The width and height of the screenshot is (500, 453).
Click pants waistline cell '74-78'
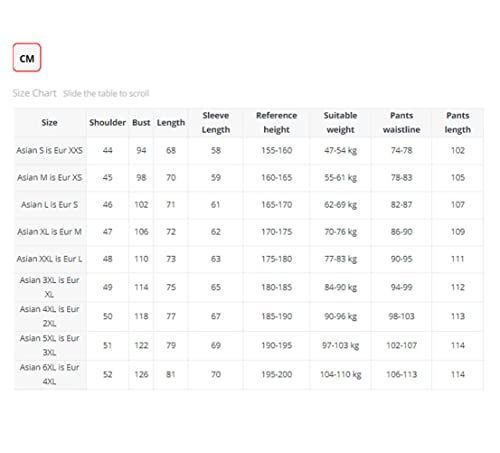(401, 150)
